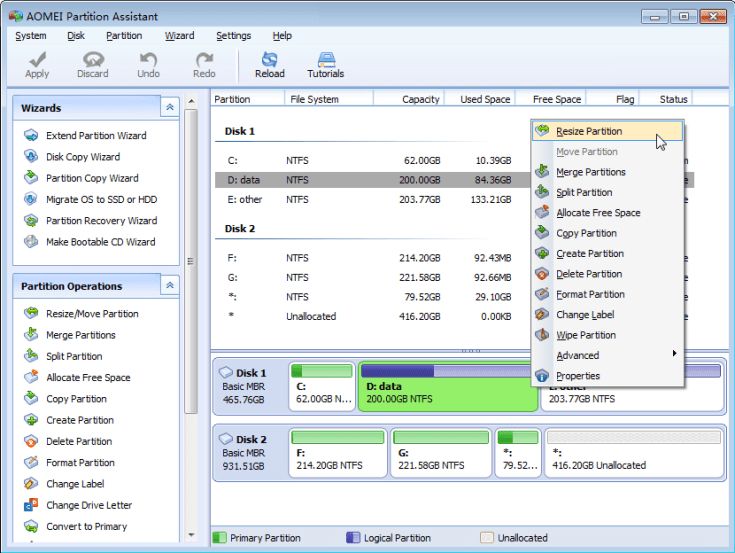Click the Reload toolbar icon

coord(270,60)
